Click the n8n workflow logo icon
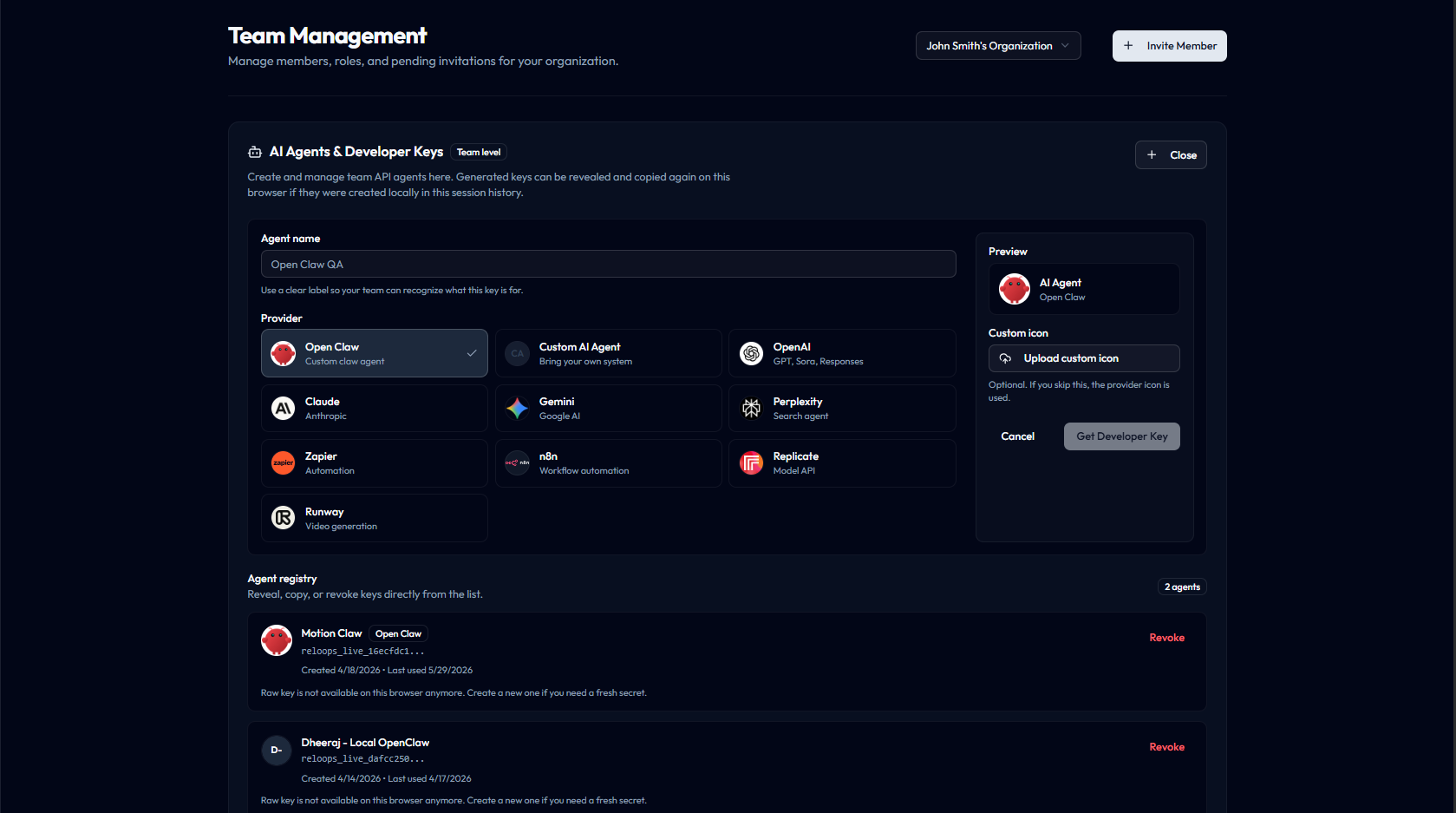Viewport: 1456px width, 813px height. pyautogui.click(x=518, y=462)
